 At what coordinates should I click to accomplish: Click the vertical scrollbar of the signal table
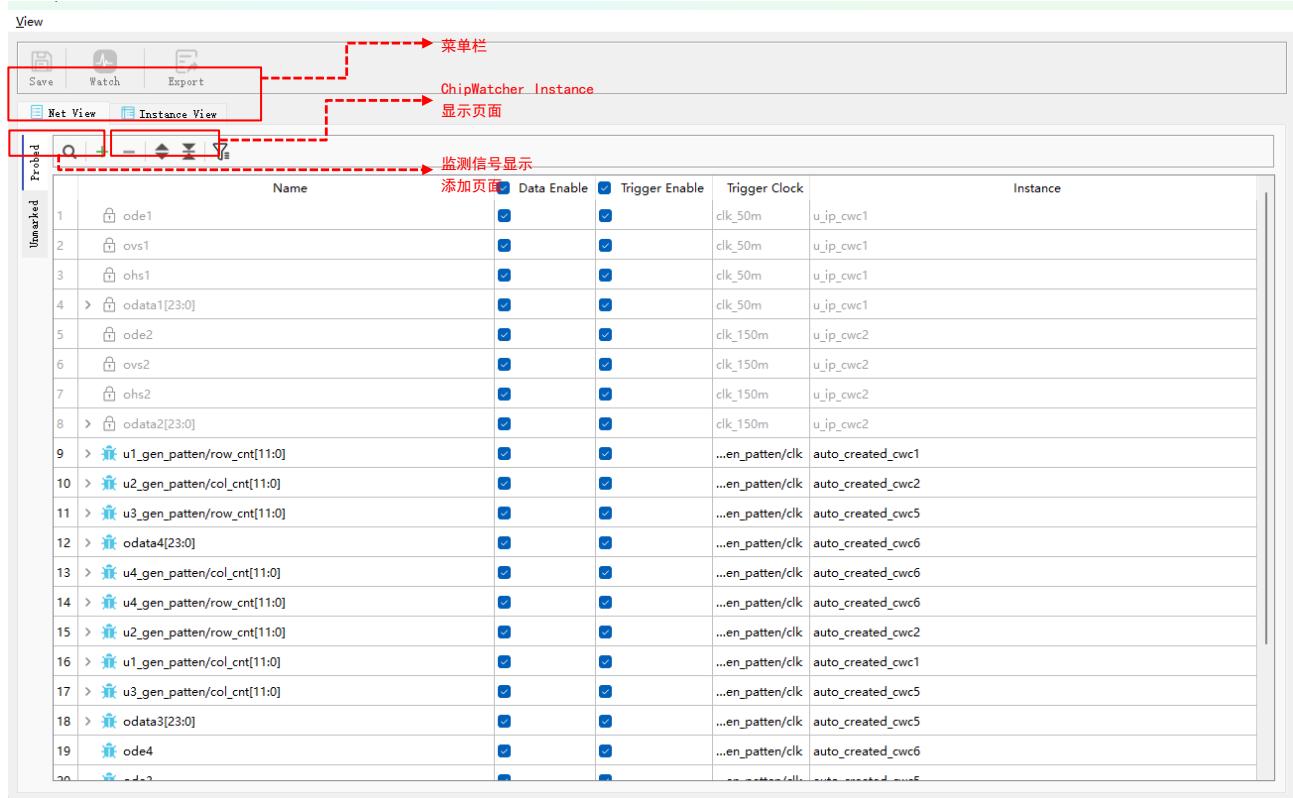coord(1268,418)
